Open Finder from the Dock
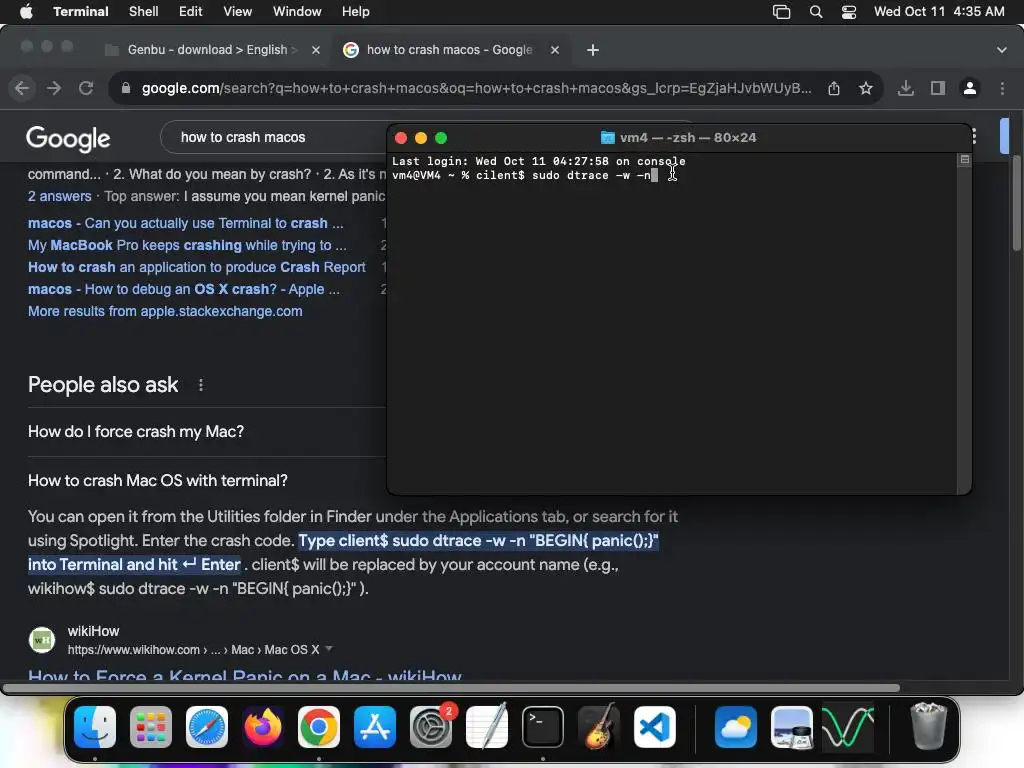The width and height of the screenshot is (1024, 768). [95, 727]
